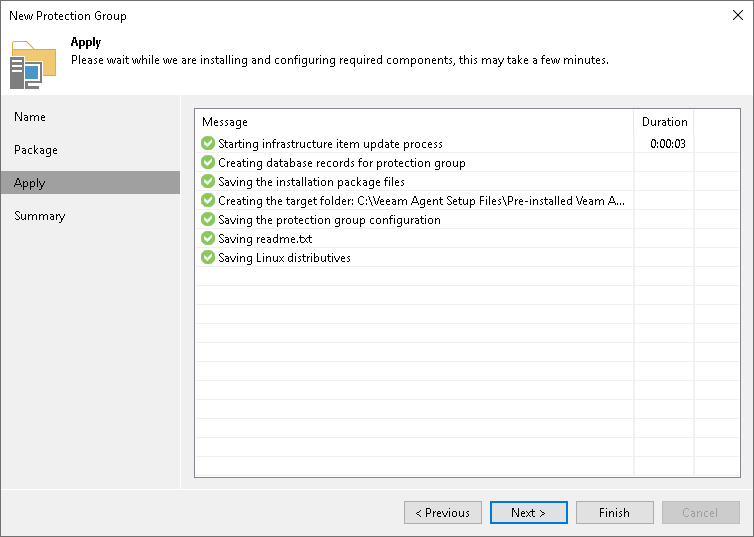Click the protection group folder icon in header
Image resolution: width=754 pixels, height=537 pixels.
pyautogui.click(x=33, y=65)
